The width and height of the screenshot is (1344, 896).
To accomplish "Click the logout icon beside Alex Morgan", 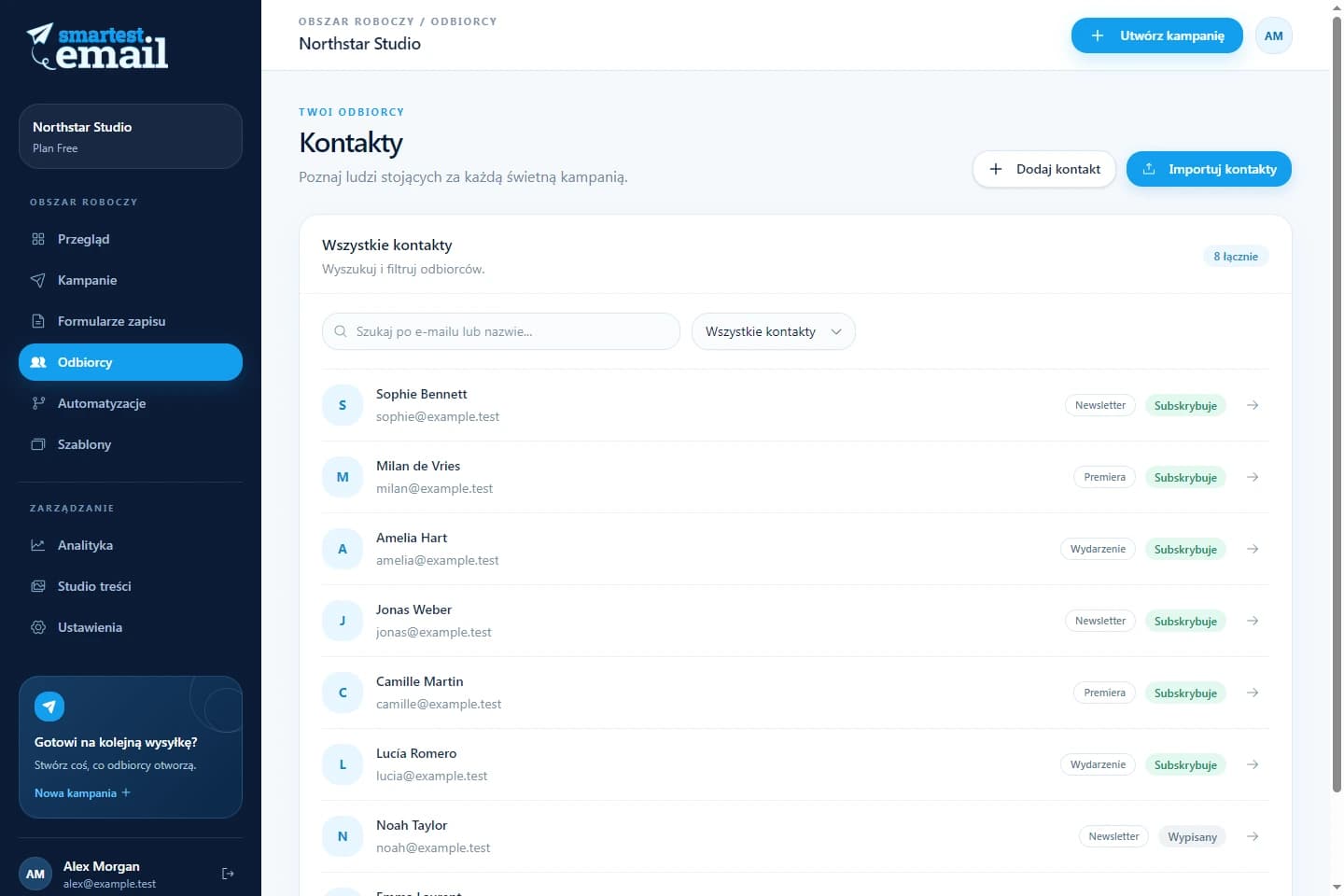I will (x=228, y=874).
